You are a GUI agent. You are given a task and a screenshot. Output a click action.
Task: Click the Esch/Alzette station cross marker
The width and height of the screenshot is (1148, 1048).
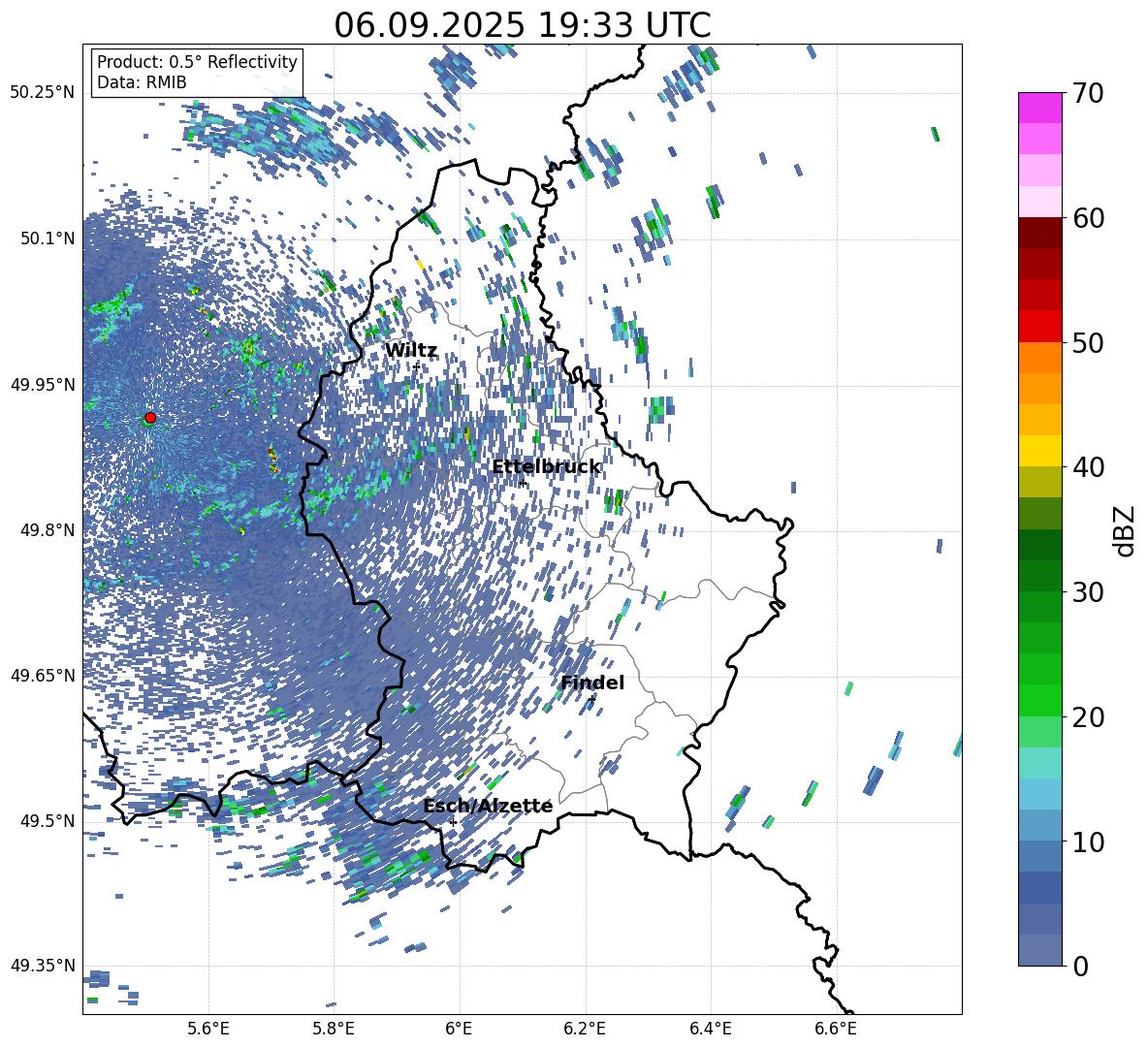[x=453, y=822]
